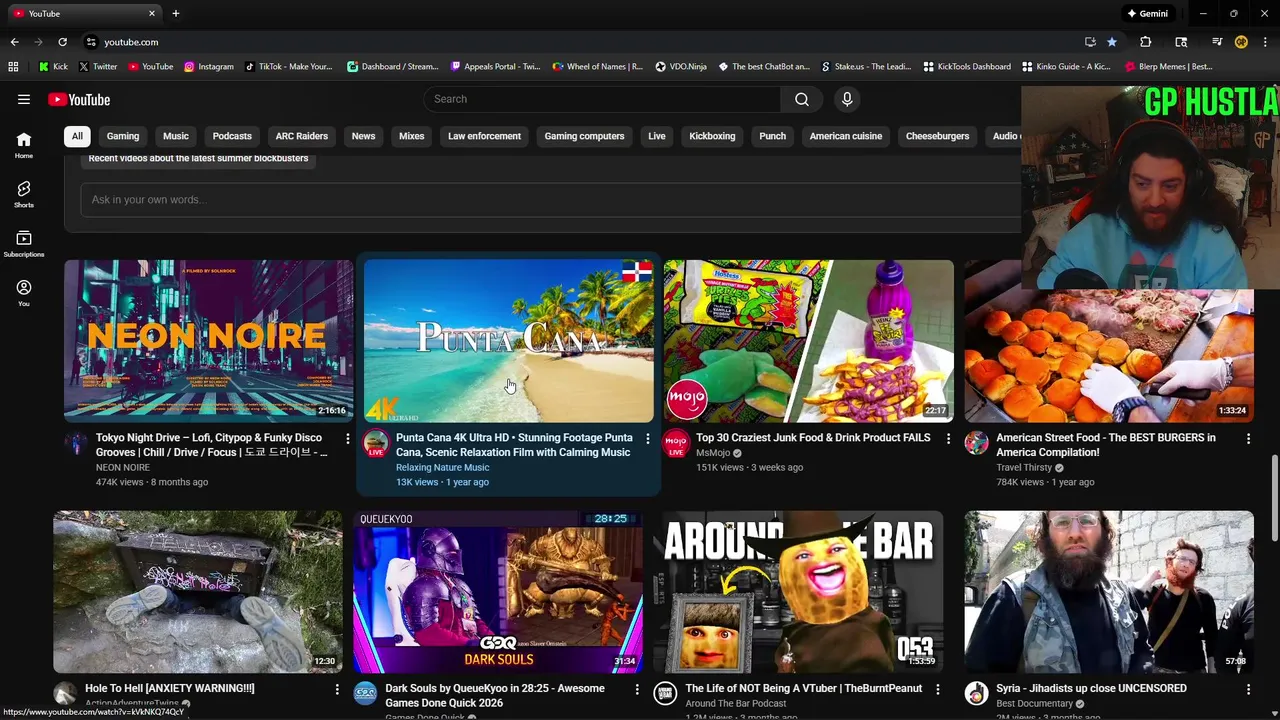Open a new browser tab
The height and width of the screenshot is (720, 1280).
click(x=176, y=14)
